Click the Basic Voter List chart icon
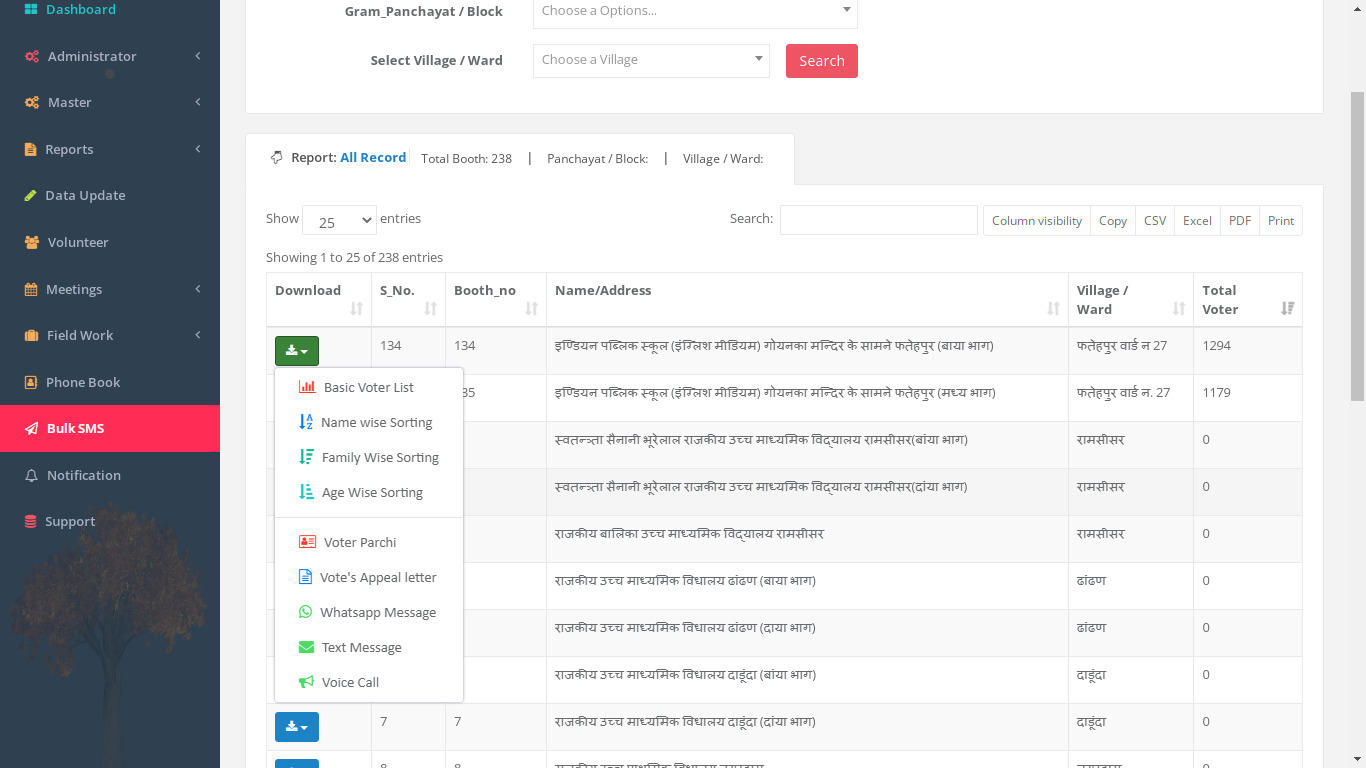Screen dimensions: 1366x768 pos(307,387)
